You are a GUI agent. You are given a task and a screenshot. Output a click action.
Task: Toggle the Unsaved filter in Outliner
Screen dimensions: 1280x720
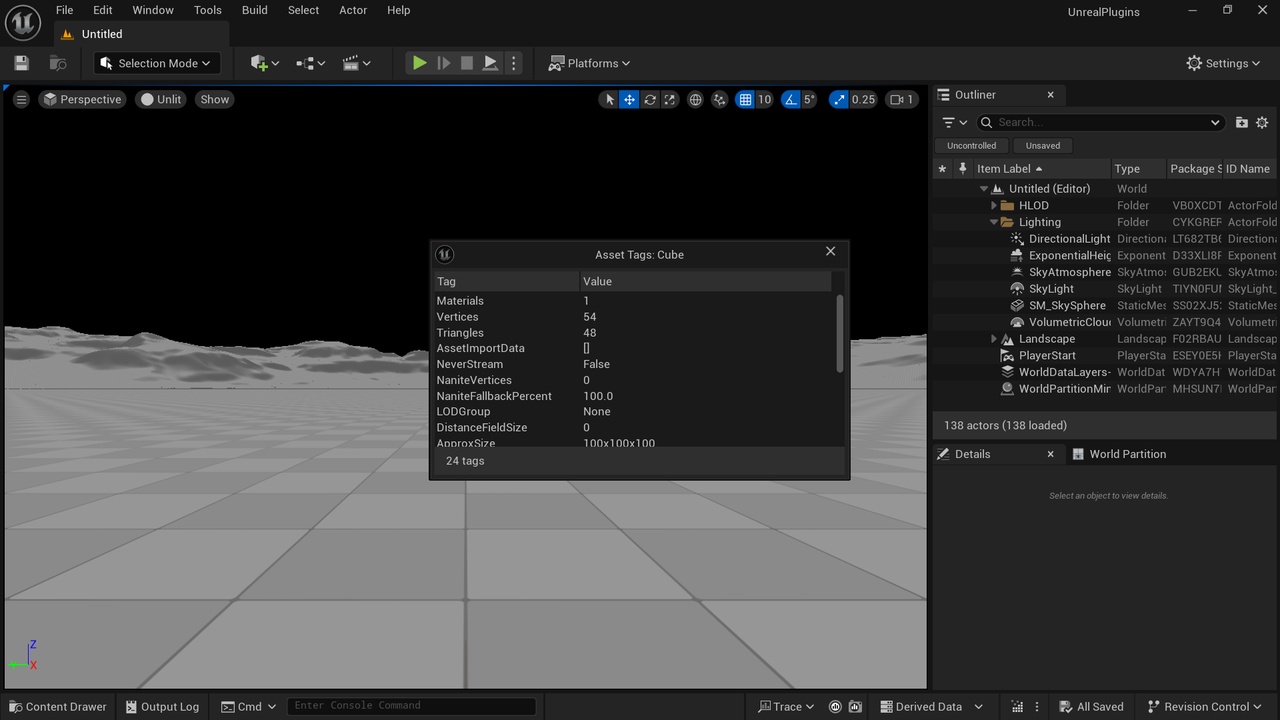coord(1043,146)
